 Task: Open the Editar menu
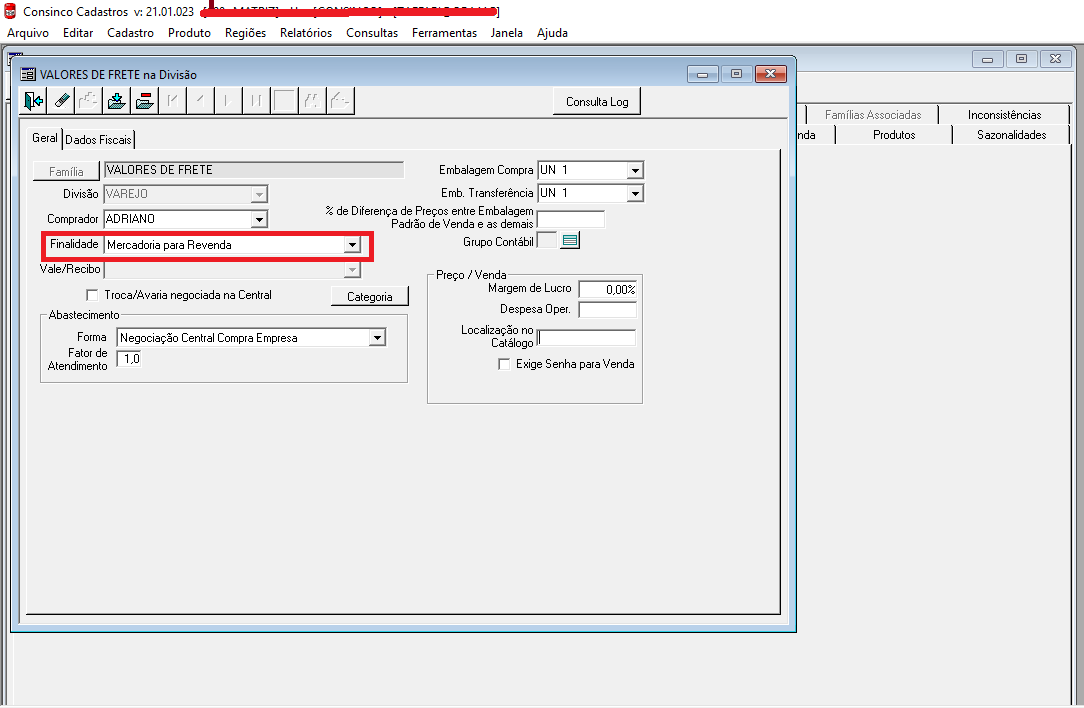[x=78, y=32]
